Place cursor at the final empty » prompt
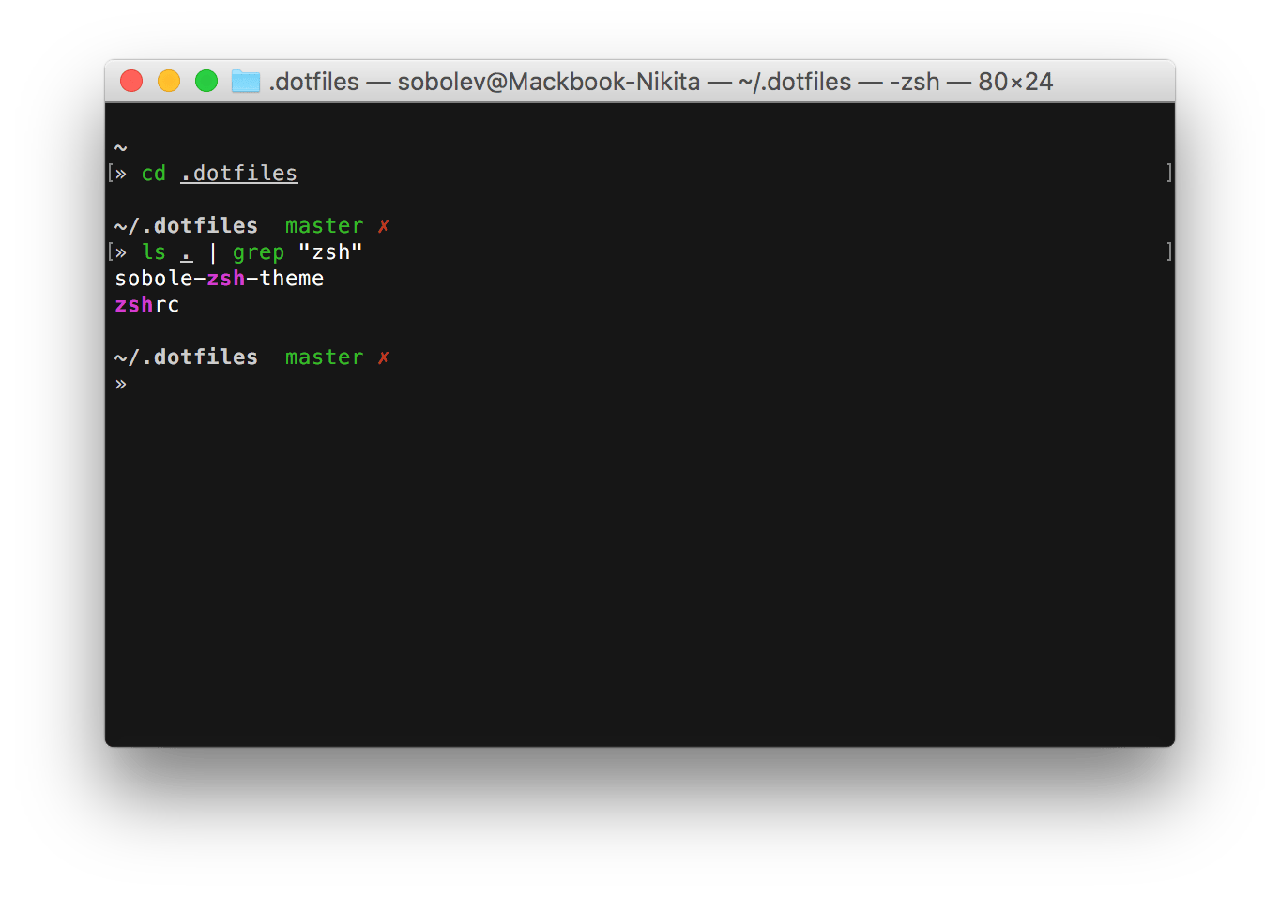1280x897 pixels. coord(121,383)
